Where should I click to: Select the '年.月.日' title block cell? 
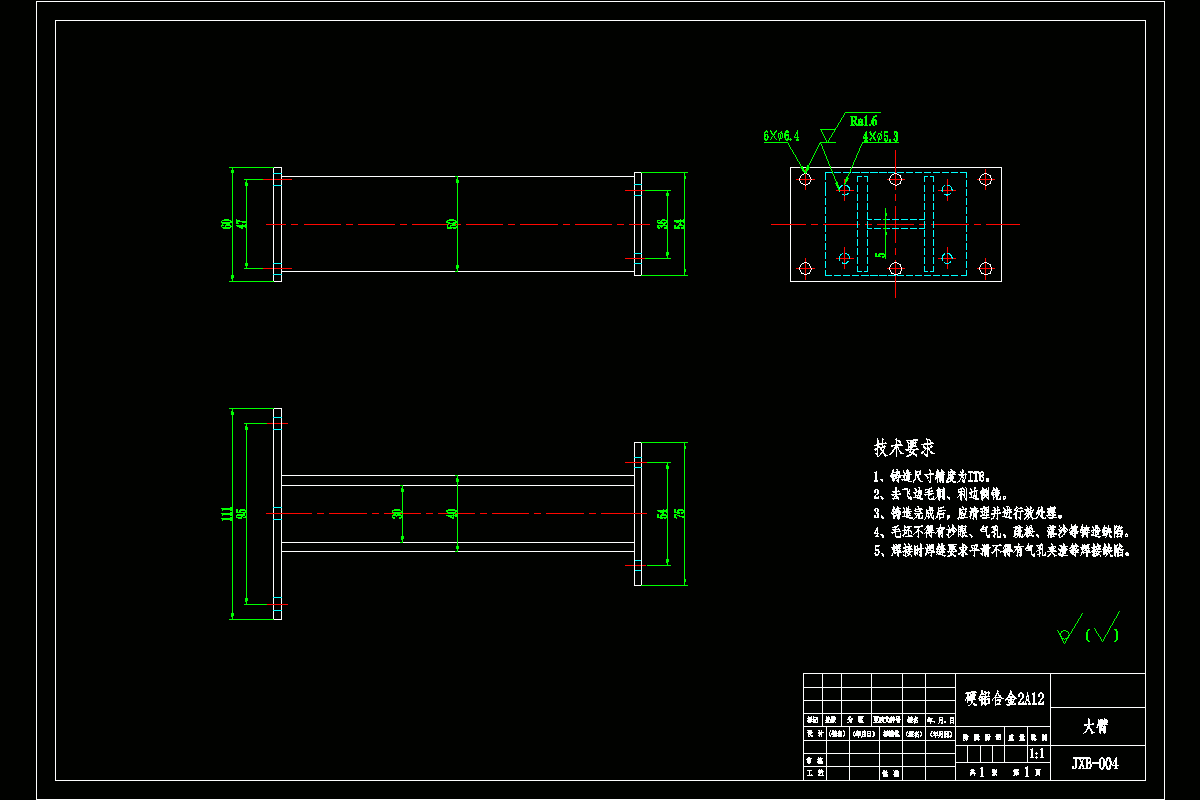tap(941, 719)
